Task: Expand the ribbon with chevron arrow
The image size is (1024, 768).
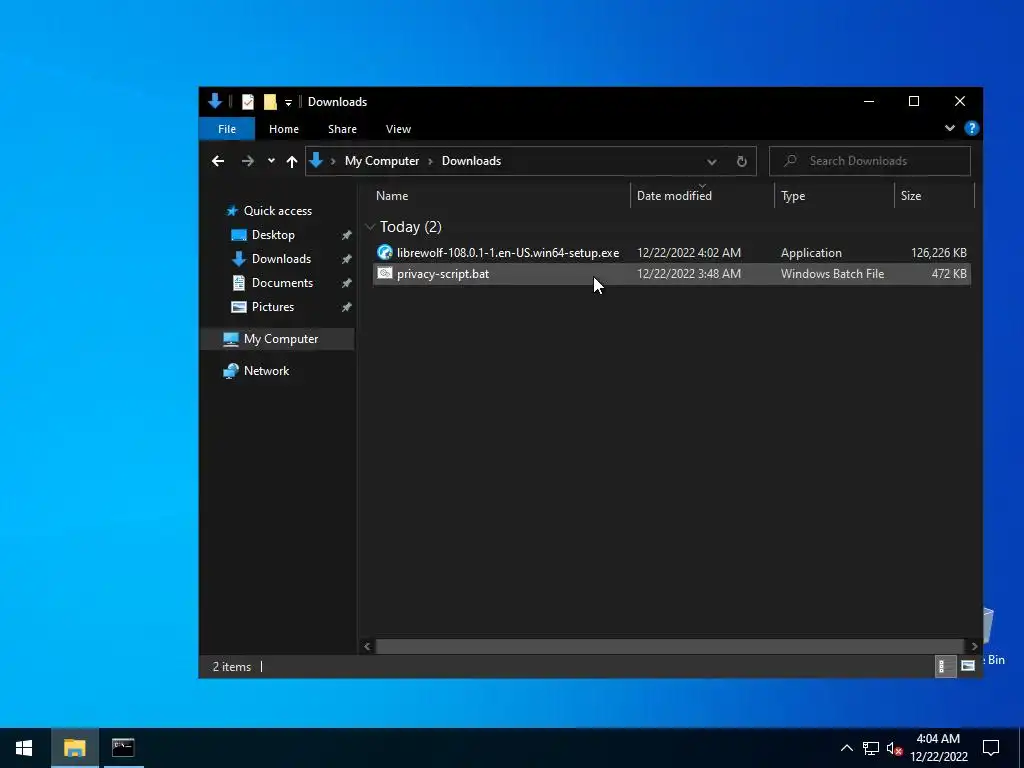Action: [950, 128]
